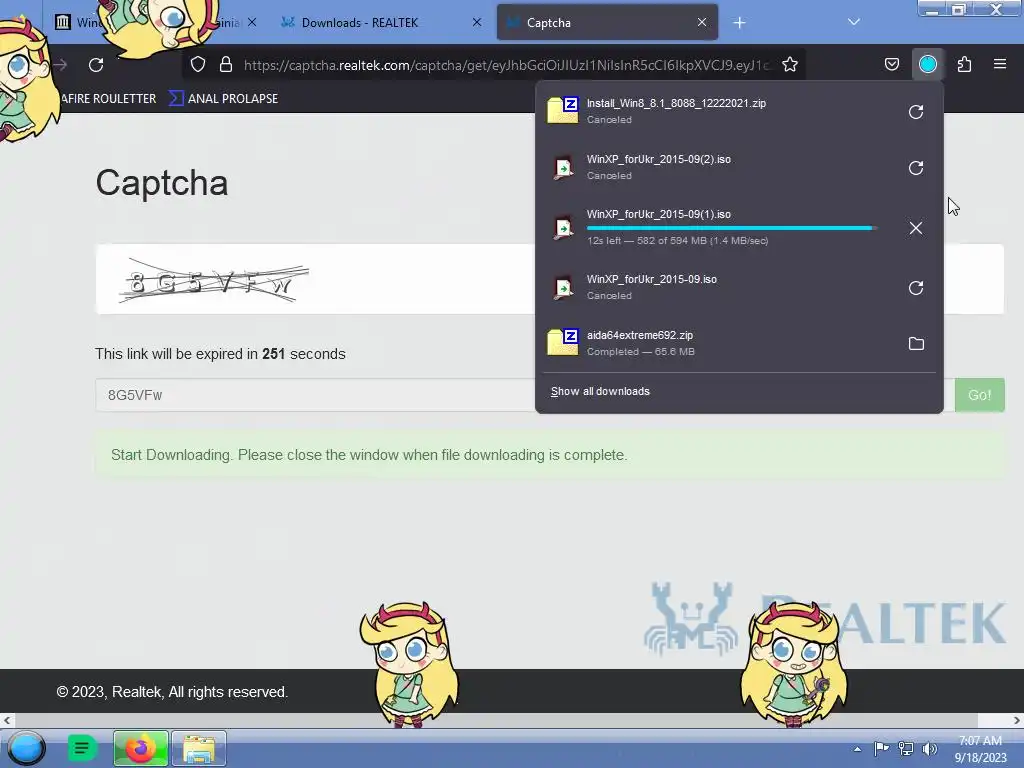Open the list all tabs dropdown
Image resolution: width=1024 pixels, height=768 pixels.
[x=854, y=22]
